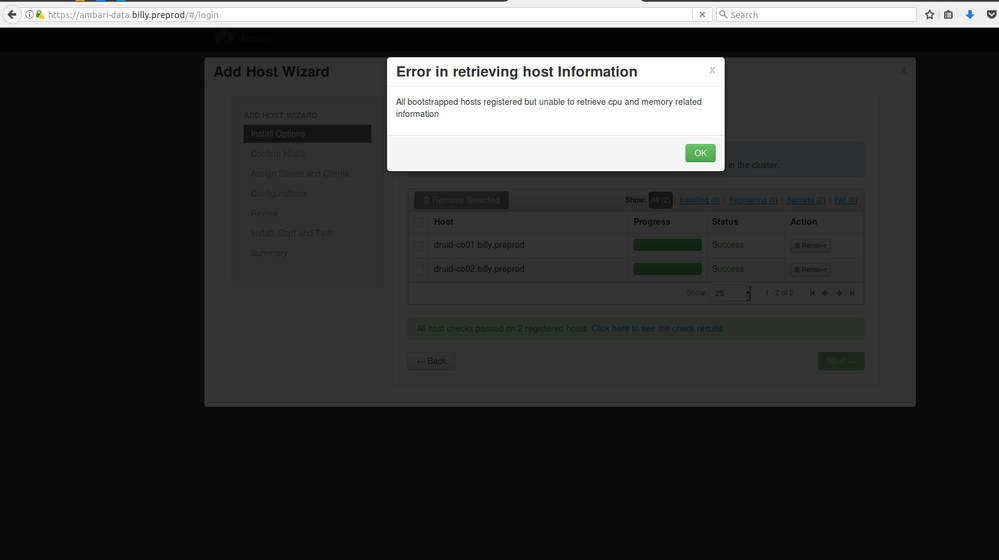Screen dimensions: 999x560
Task: Click the Back button in wizard
Action: click(x=431, y=361)
